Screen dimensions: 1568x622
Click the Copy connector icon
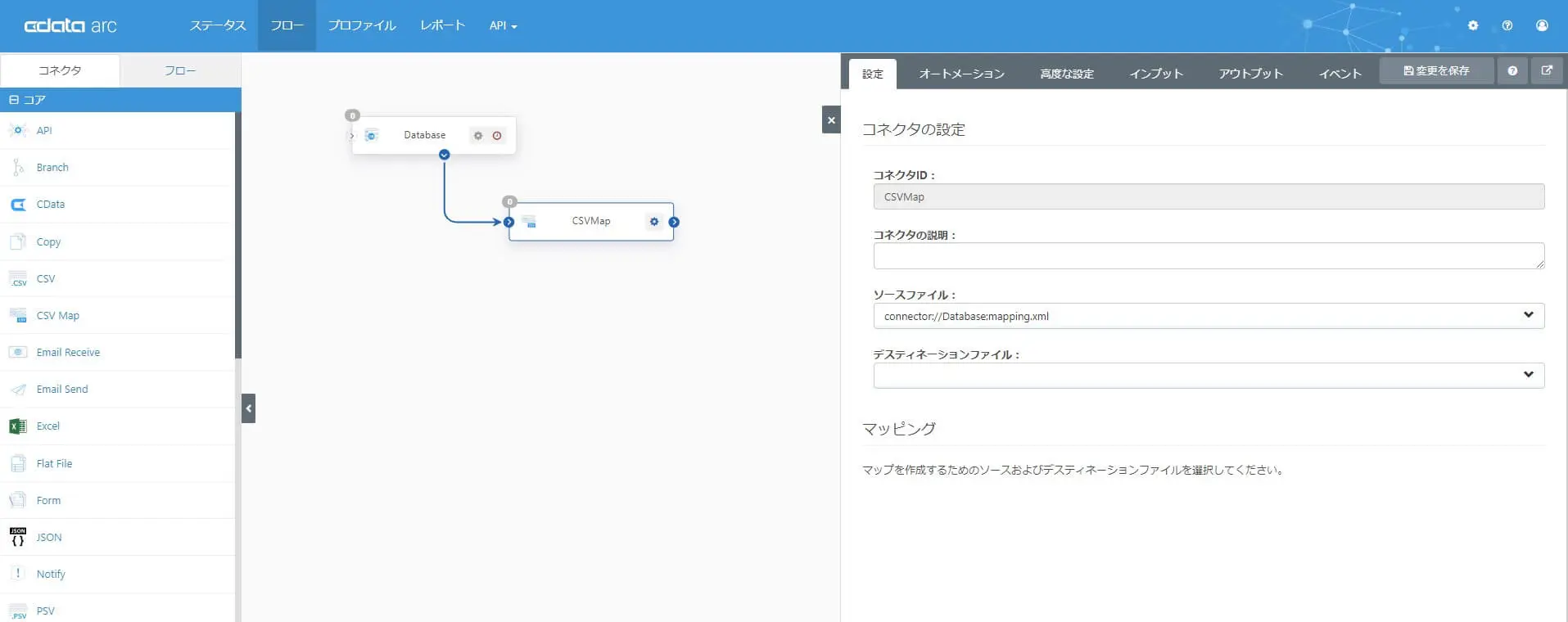18,241
